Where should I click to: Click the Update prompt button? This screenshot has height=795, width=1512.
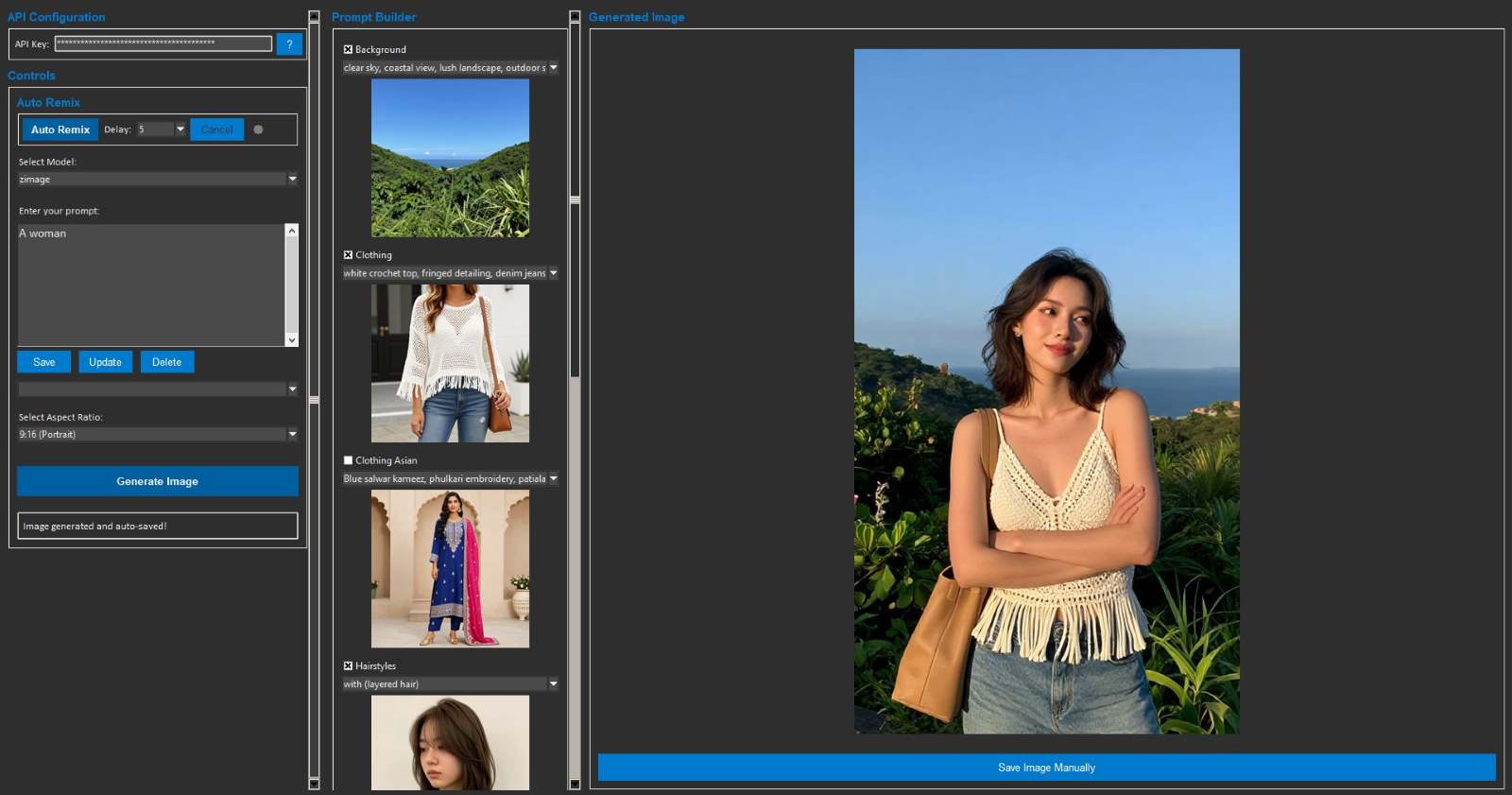105,362
